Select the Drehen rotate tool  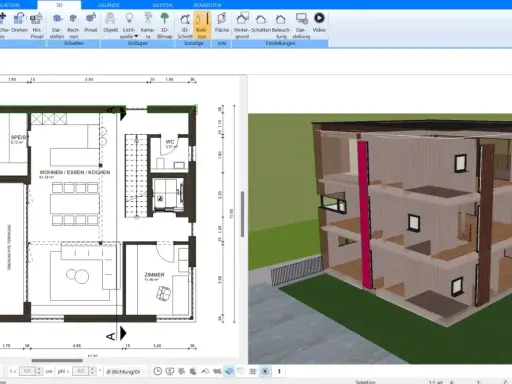tap(19, 23)
